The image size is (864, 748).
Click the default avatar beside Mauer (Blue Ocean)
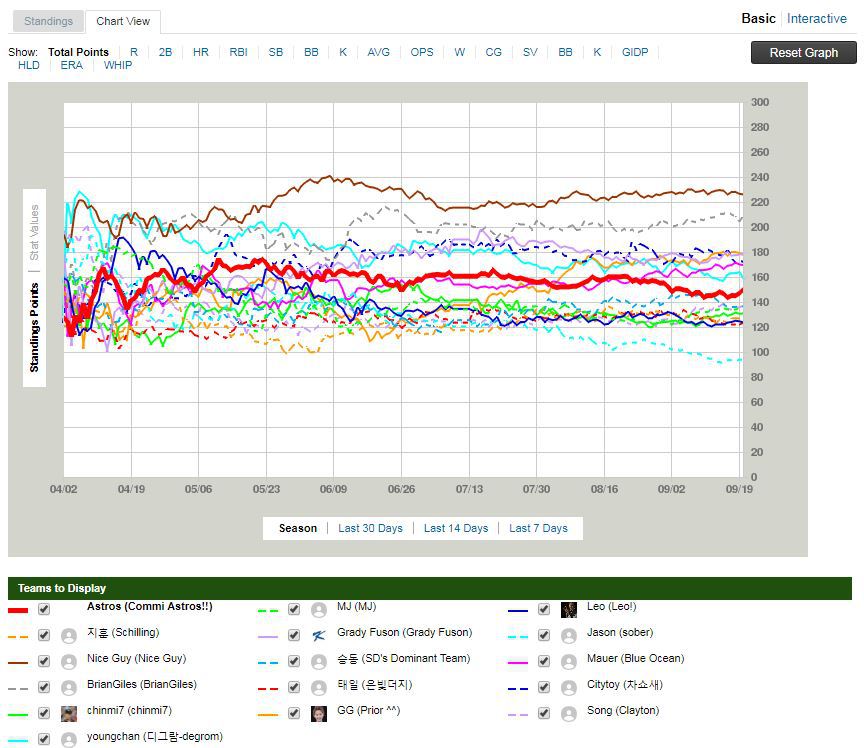click(569, 662)
